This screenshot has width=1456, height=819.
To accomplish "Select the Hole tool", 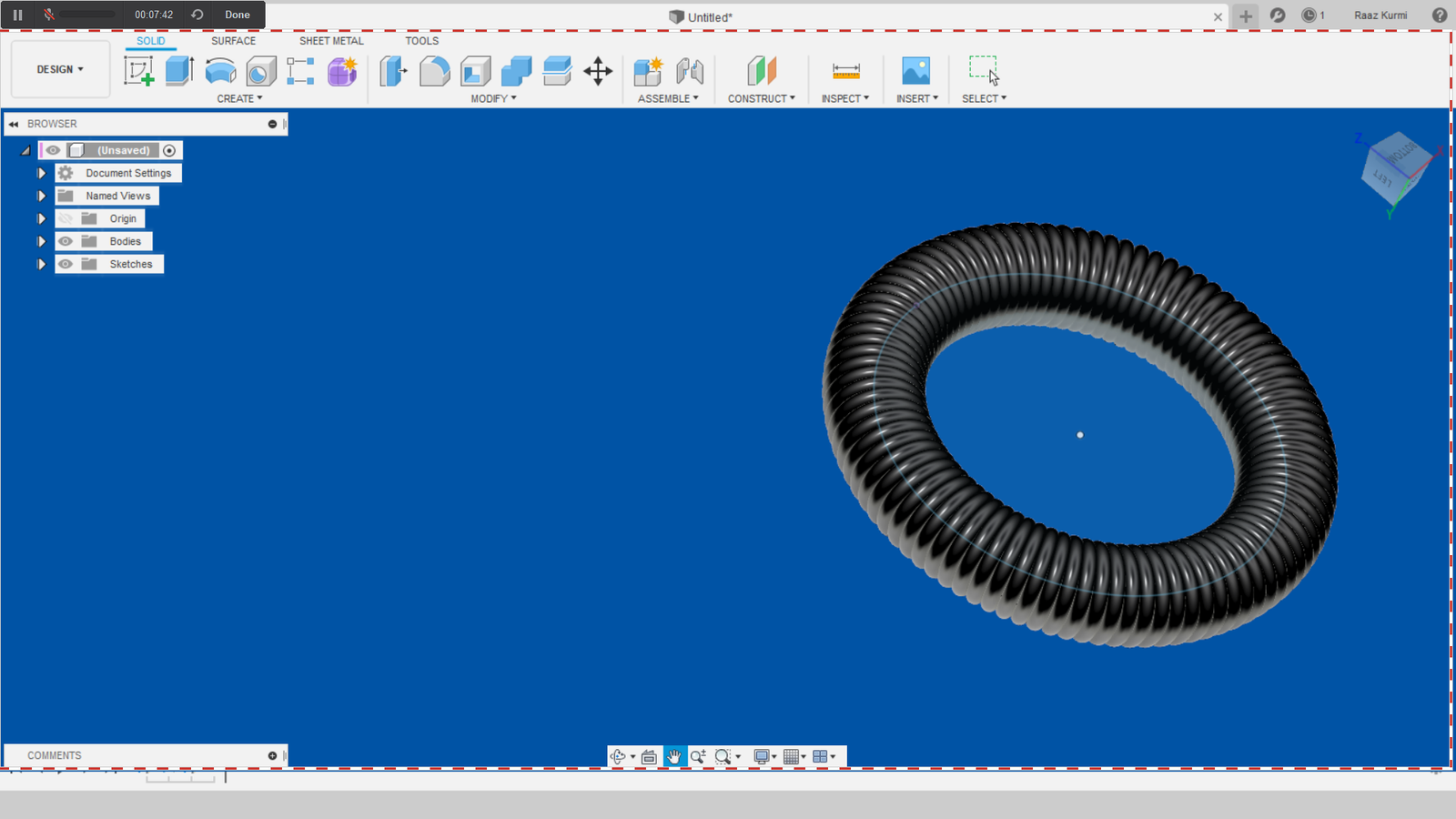I will [x=260, y=71].
